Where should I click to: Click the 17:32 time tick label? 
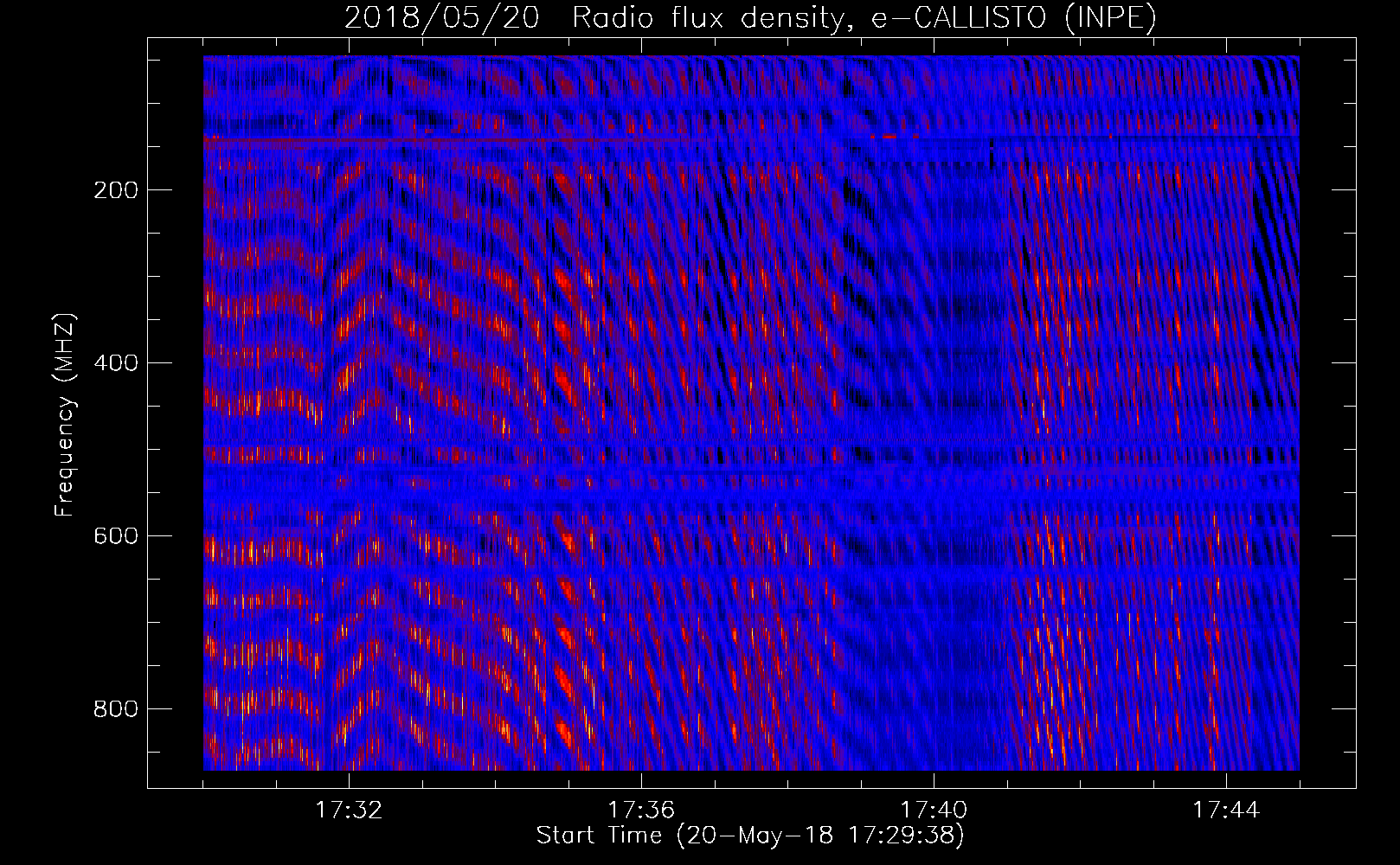349,811
